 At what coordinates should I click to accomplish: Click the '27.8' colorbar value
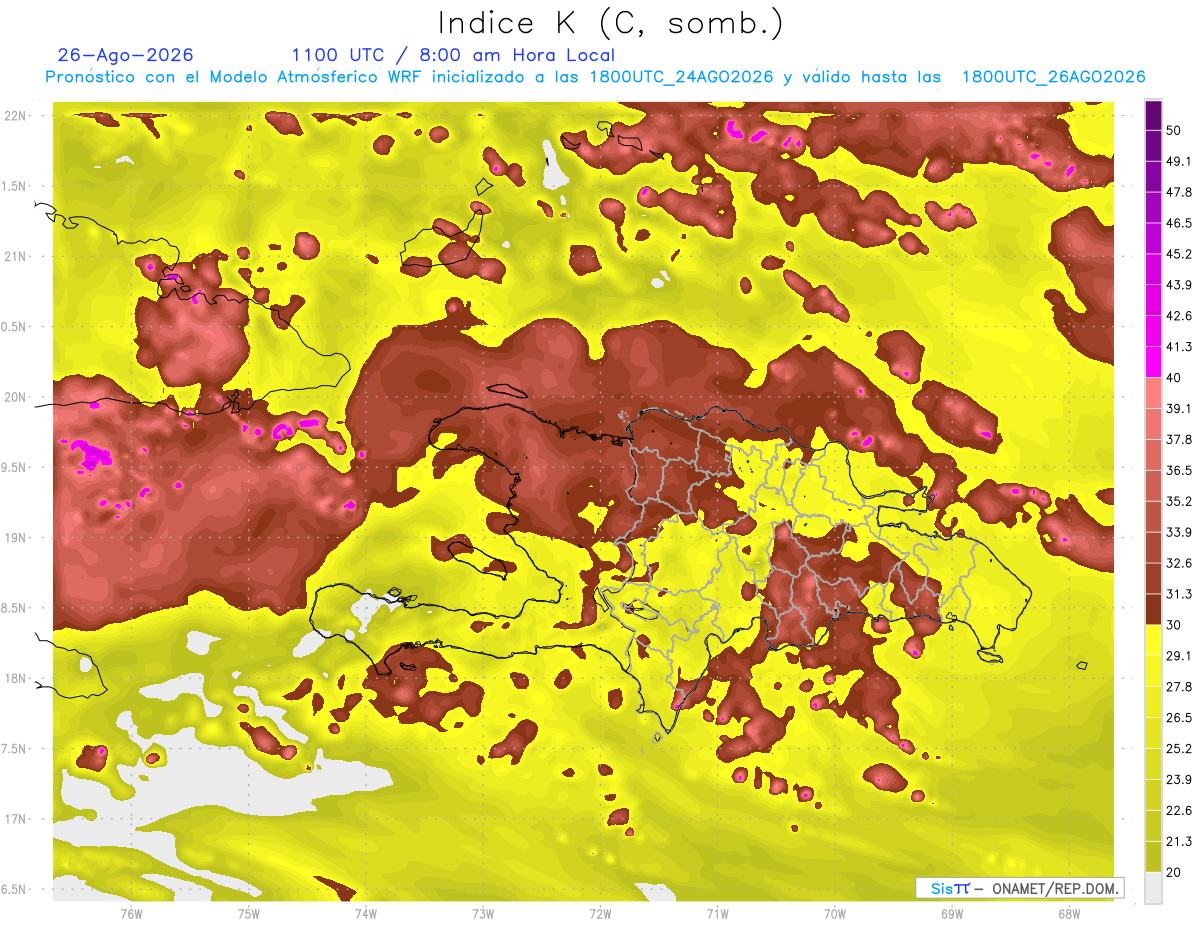pyautogui.click(x=1179, y=686)
